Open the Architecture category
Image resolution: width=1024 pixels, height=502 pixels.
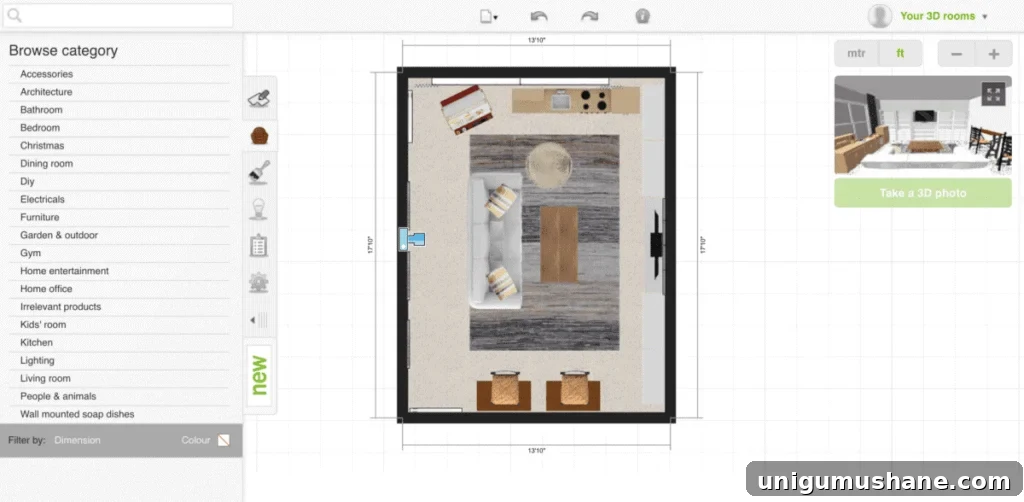[x=46, y=92]
